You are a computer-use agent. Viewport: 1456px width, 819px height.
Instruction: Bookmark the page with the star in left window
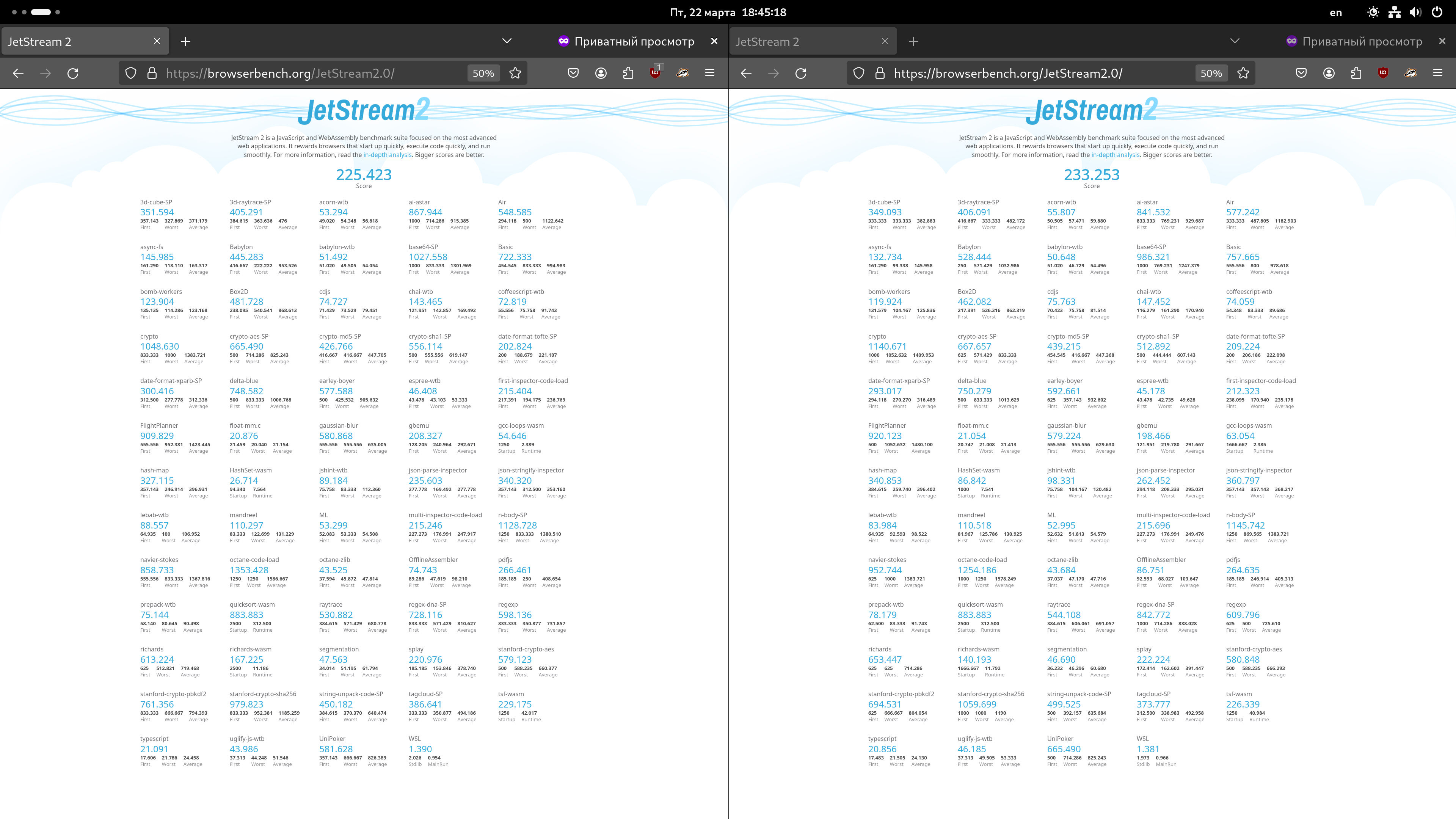click(x=515, y=73)
